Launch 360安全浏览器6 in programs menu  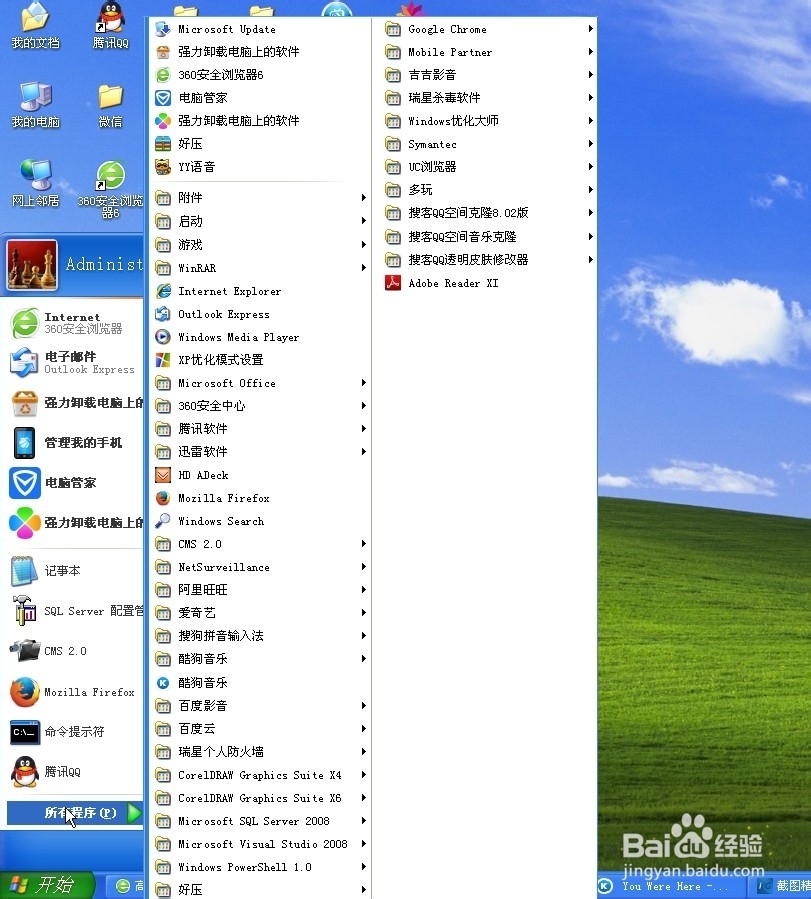pyautogui.click(x=260, y=75)
